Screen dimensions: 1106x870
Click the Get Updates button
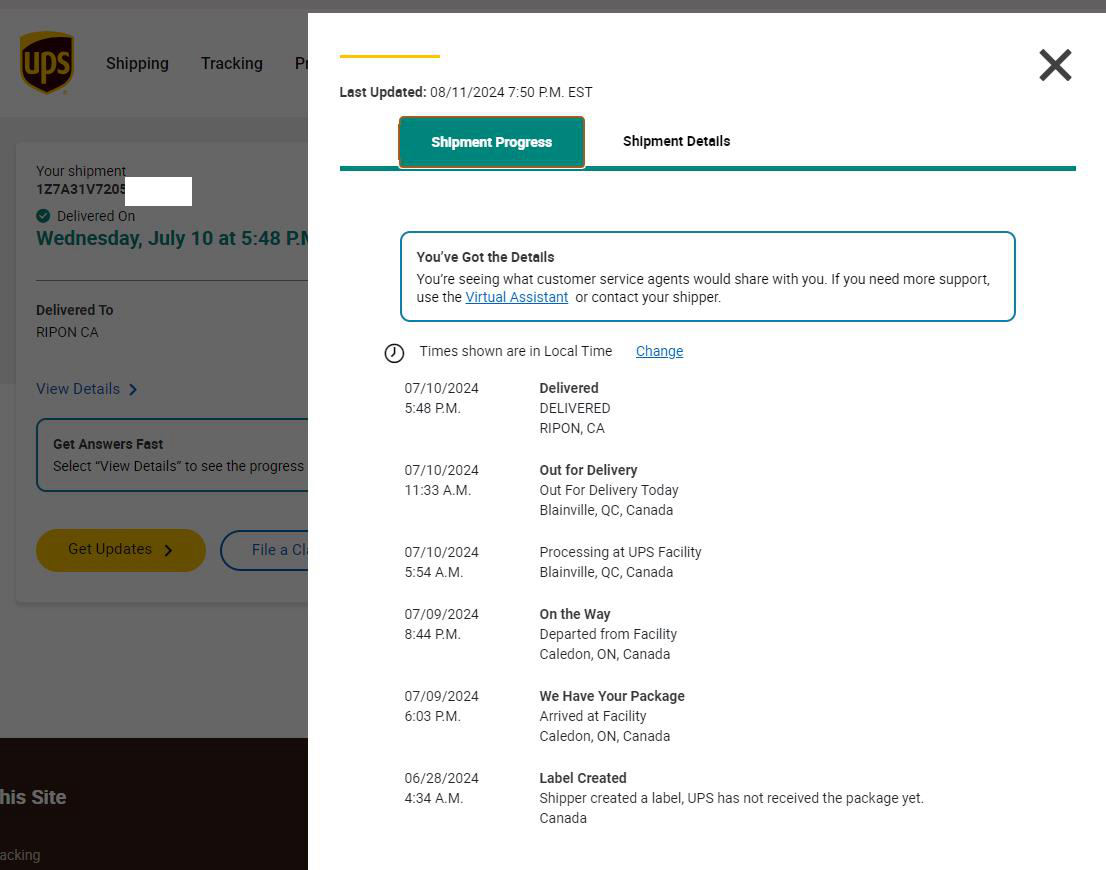click(x=121, y=550)
